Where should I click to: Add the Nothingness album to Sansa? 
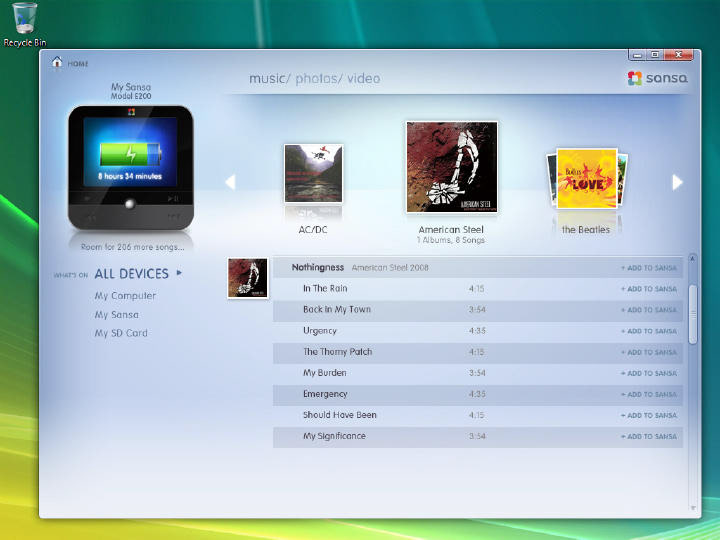pyautogui.click(x=648, y=268)
